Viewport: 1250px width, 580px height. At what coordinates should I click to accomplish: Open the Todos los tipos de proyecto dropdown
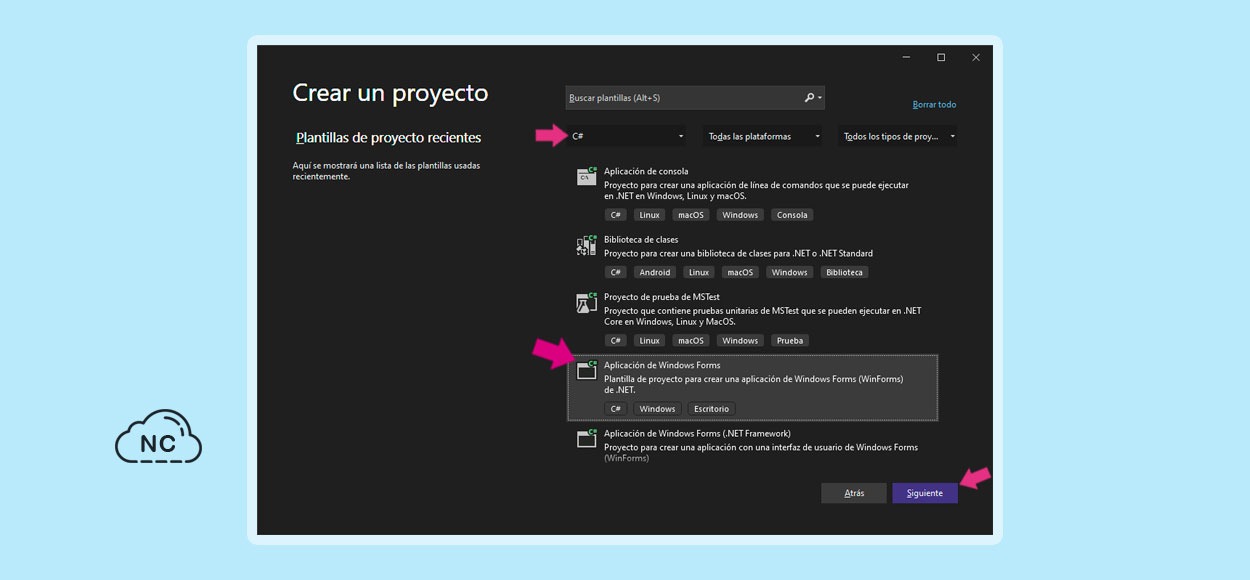click(898, 136)
